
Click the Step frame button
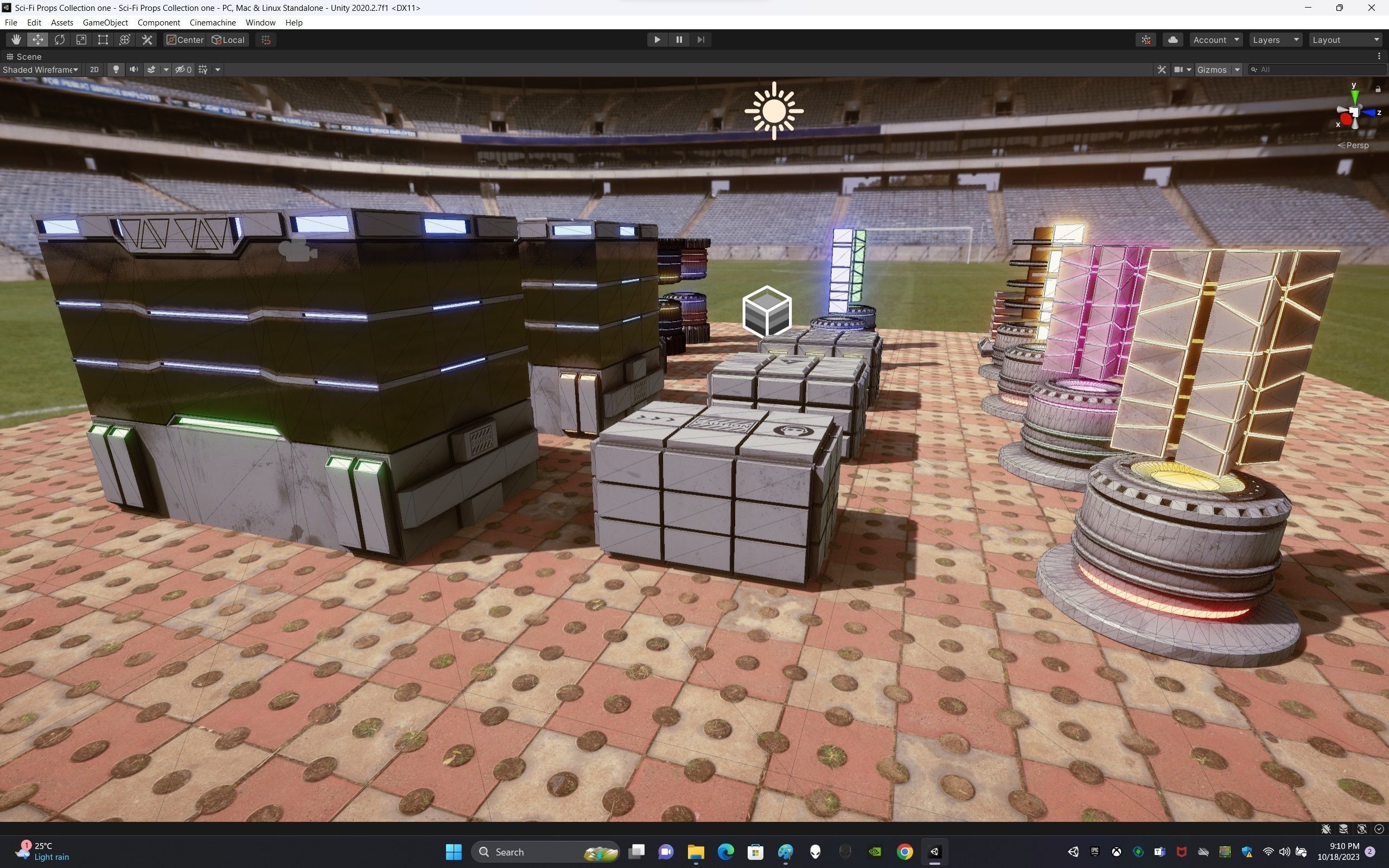click(x=700, y=40)
